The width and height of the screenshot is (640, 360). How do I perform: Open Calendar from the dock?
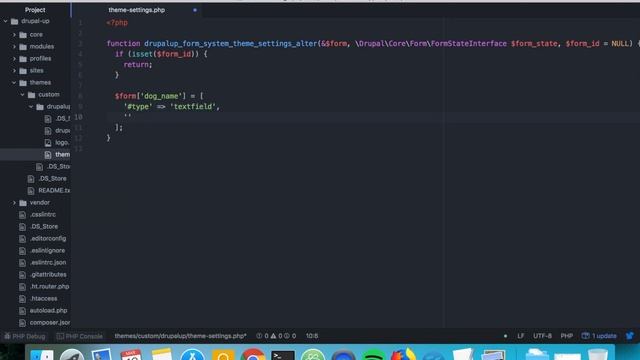[131, 355]
